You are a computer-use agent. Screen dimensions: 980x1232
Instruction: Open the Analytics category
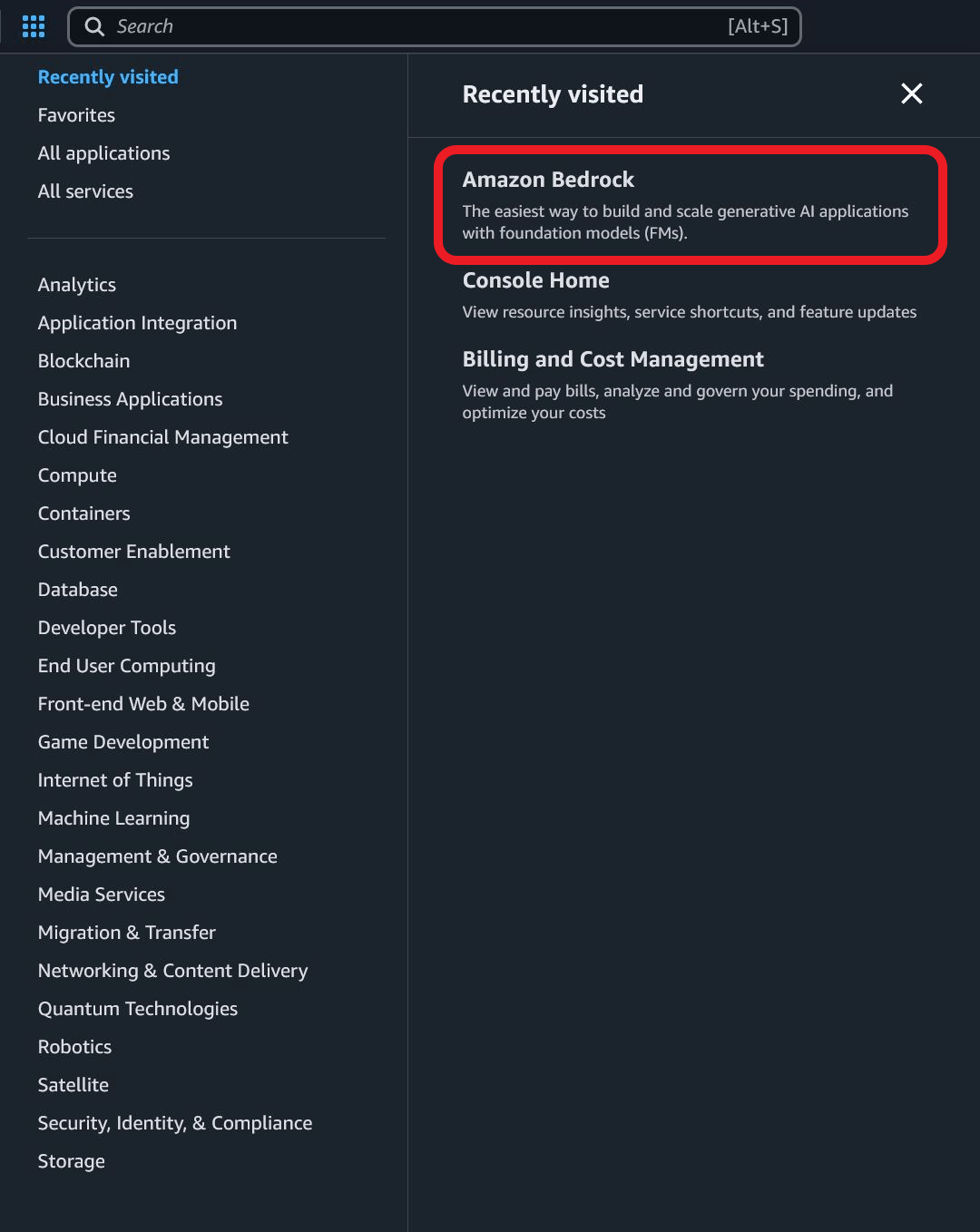coord(76,285)
